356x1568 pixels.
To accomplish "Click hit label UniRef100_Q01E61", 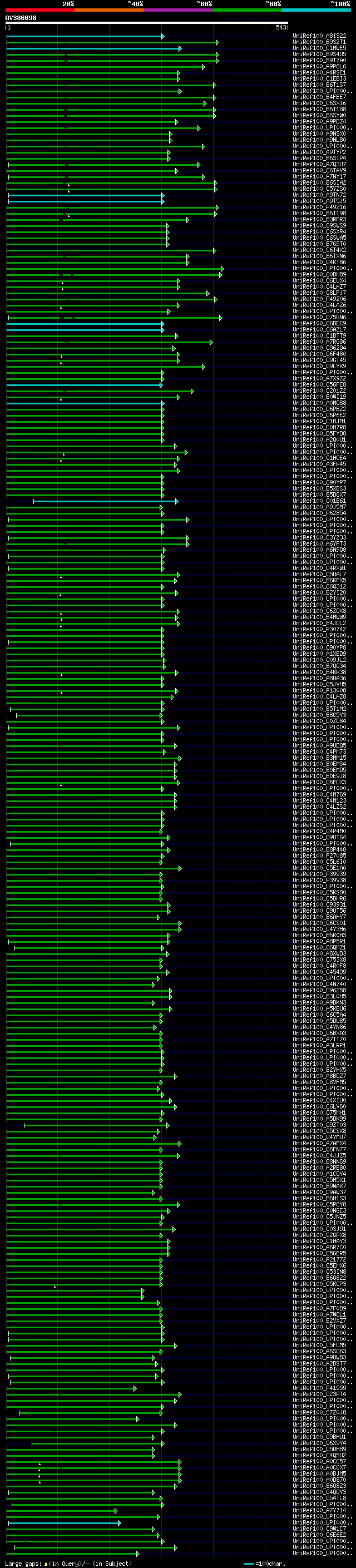I will point(319,501).
